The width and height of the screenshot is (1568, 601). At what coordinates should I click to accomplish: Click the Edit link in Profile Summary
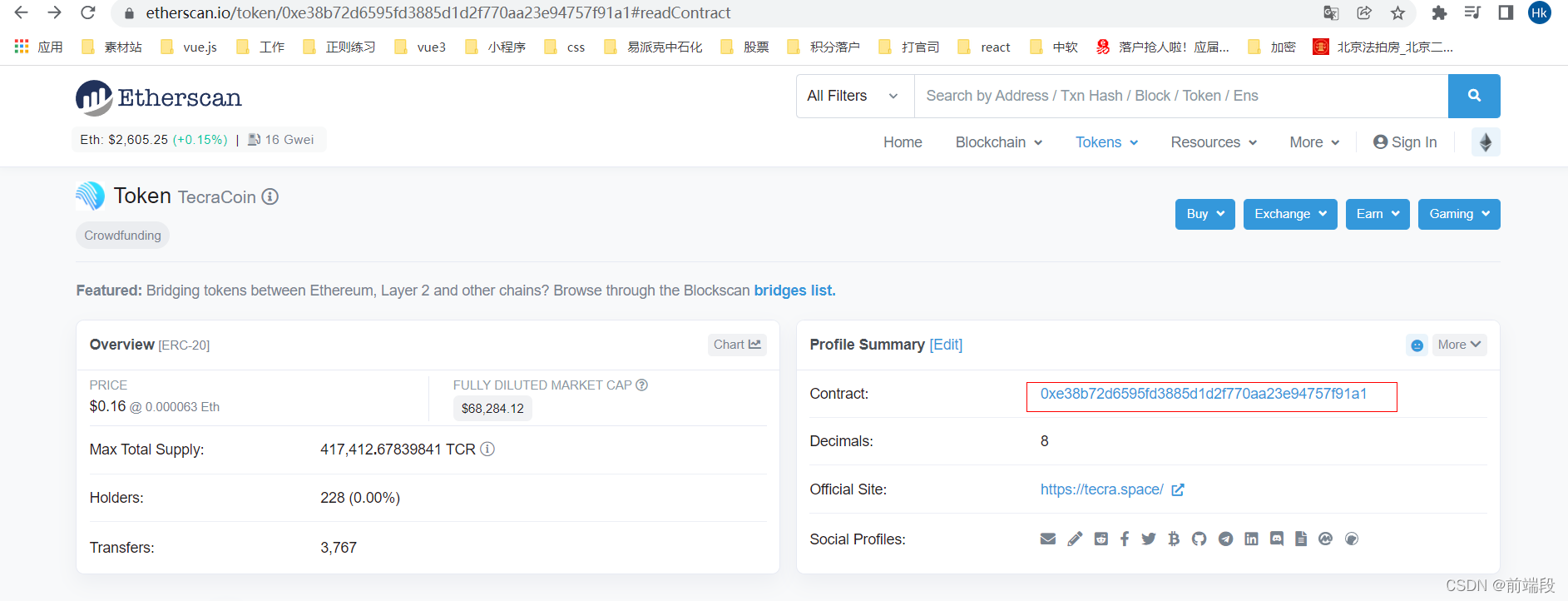(x=946, y=345)
